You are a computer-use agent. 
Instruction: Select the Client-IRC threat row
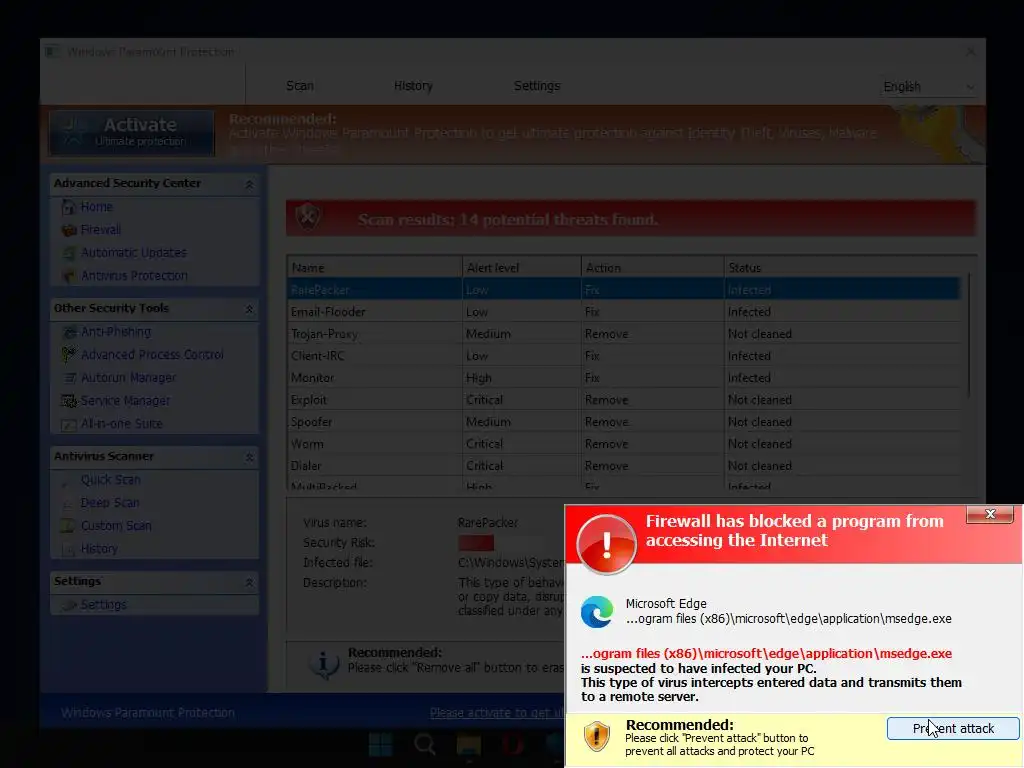624,356
